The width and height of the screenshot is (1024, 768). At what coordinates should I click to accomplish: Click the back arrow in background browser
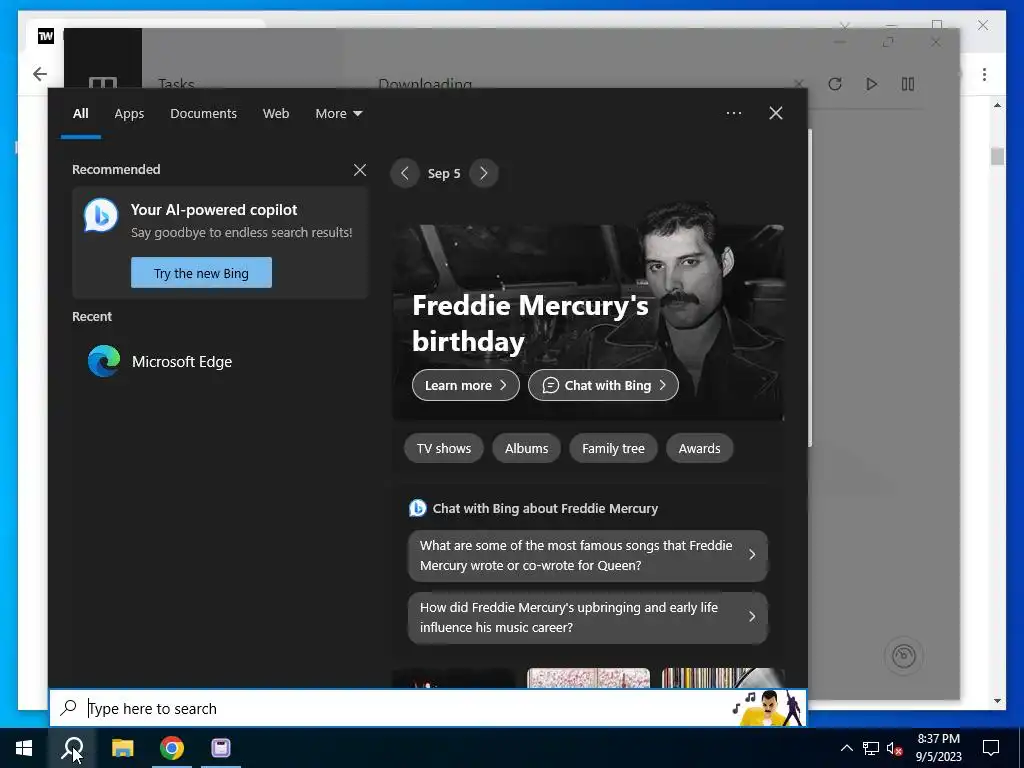[x=40, y=74]
